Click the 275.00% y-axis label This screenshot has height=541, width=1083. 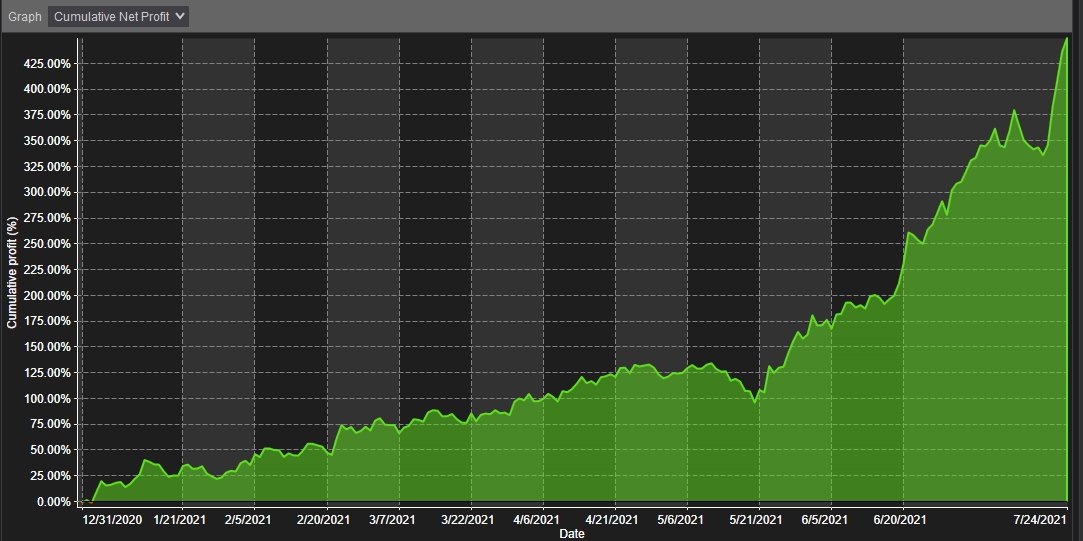pos(46,218)
